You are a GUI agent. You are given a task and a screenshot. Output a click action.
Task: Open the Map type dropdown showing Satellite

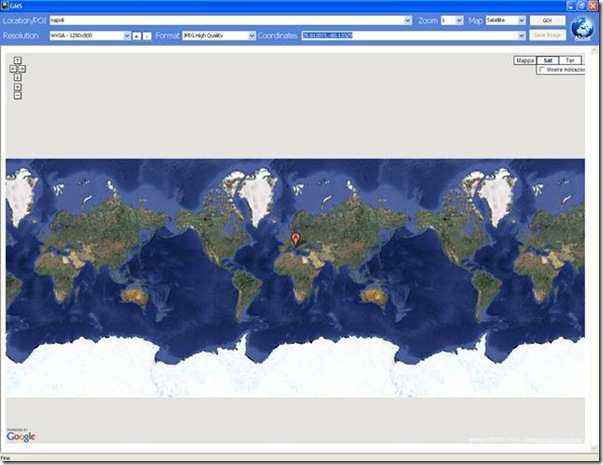tap(521, 20)
